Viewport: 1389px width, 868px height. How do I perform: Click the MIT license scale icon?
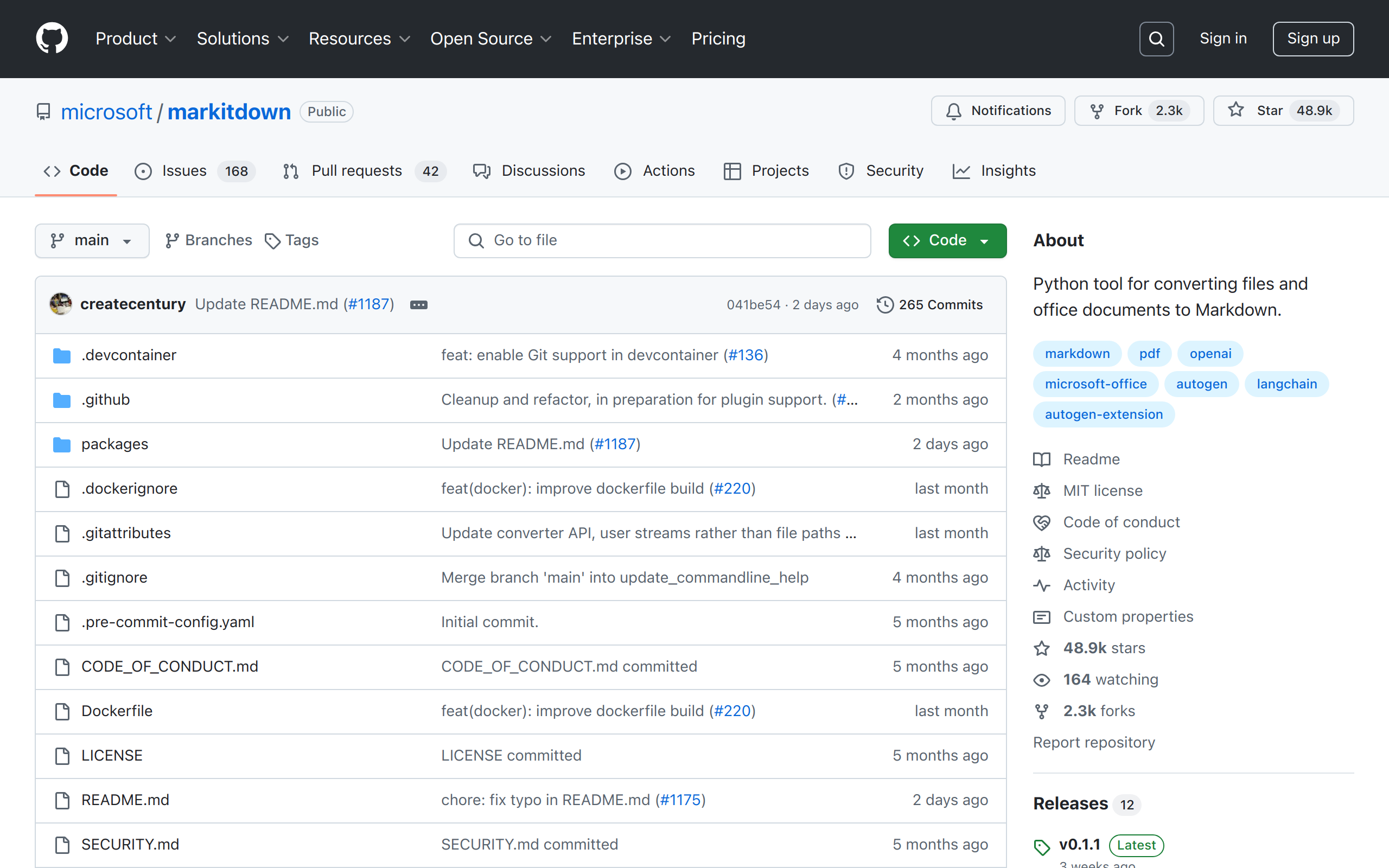point(1042,491)
